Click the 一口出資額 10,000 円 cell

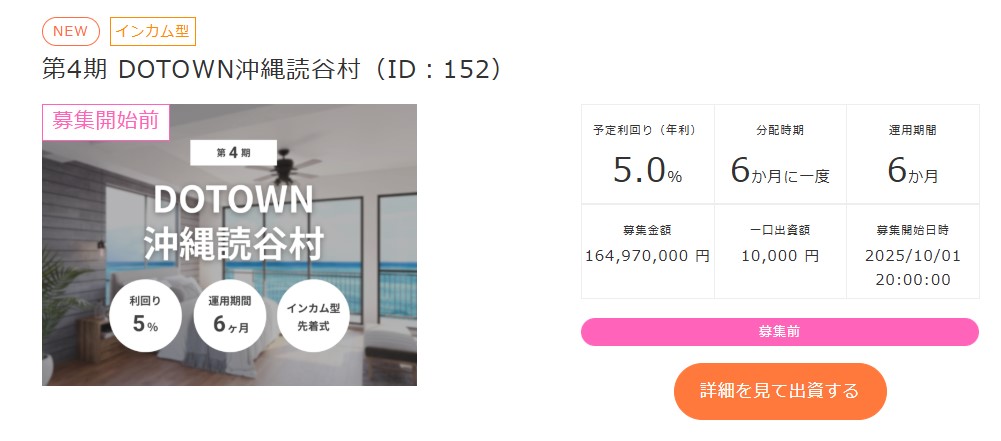pyautogui.click(x=780, y=251)
